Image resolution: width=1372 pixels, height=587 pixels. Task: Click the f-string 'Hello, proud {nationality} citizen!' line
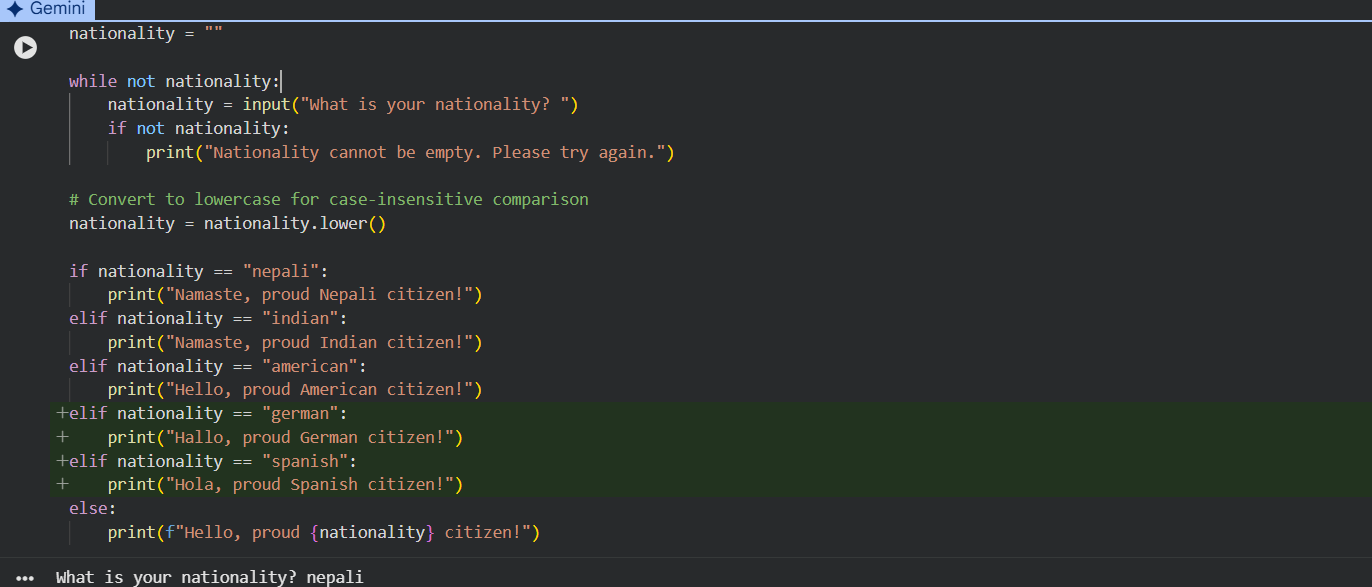pos(324,532)
